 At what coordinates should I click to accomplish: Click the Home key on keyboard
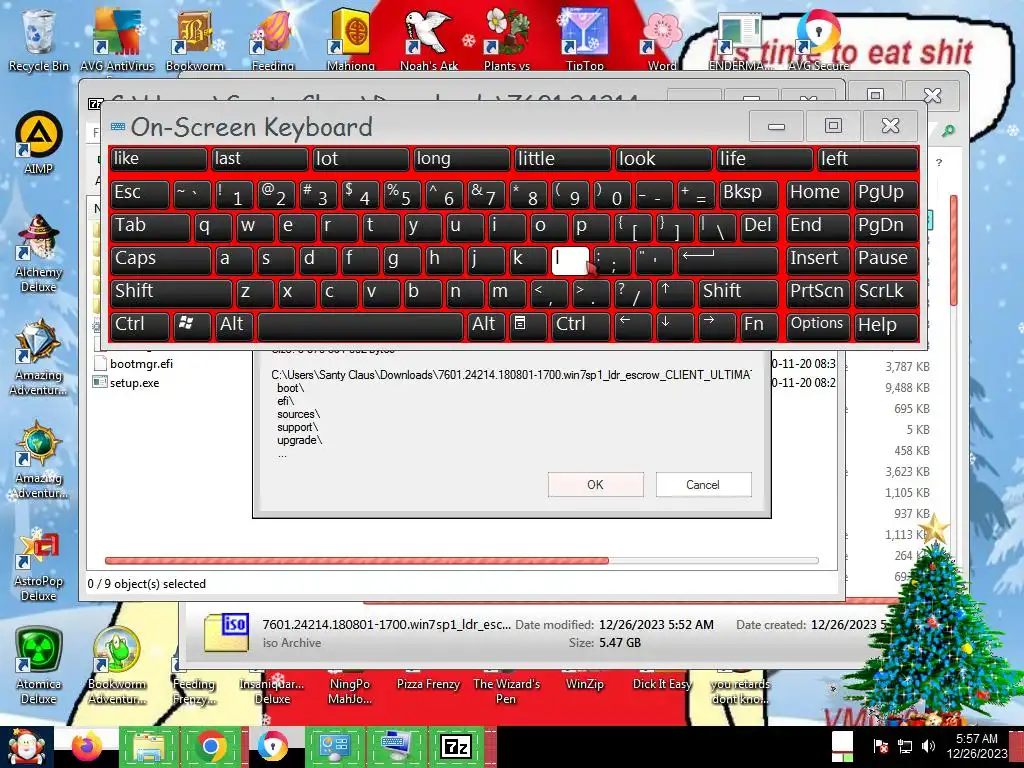click(x=818, y=194)
